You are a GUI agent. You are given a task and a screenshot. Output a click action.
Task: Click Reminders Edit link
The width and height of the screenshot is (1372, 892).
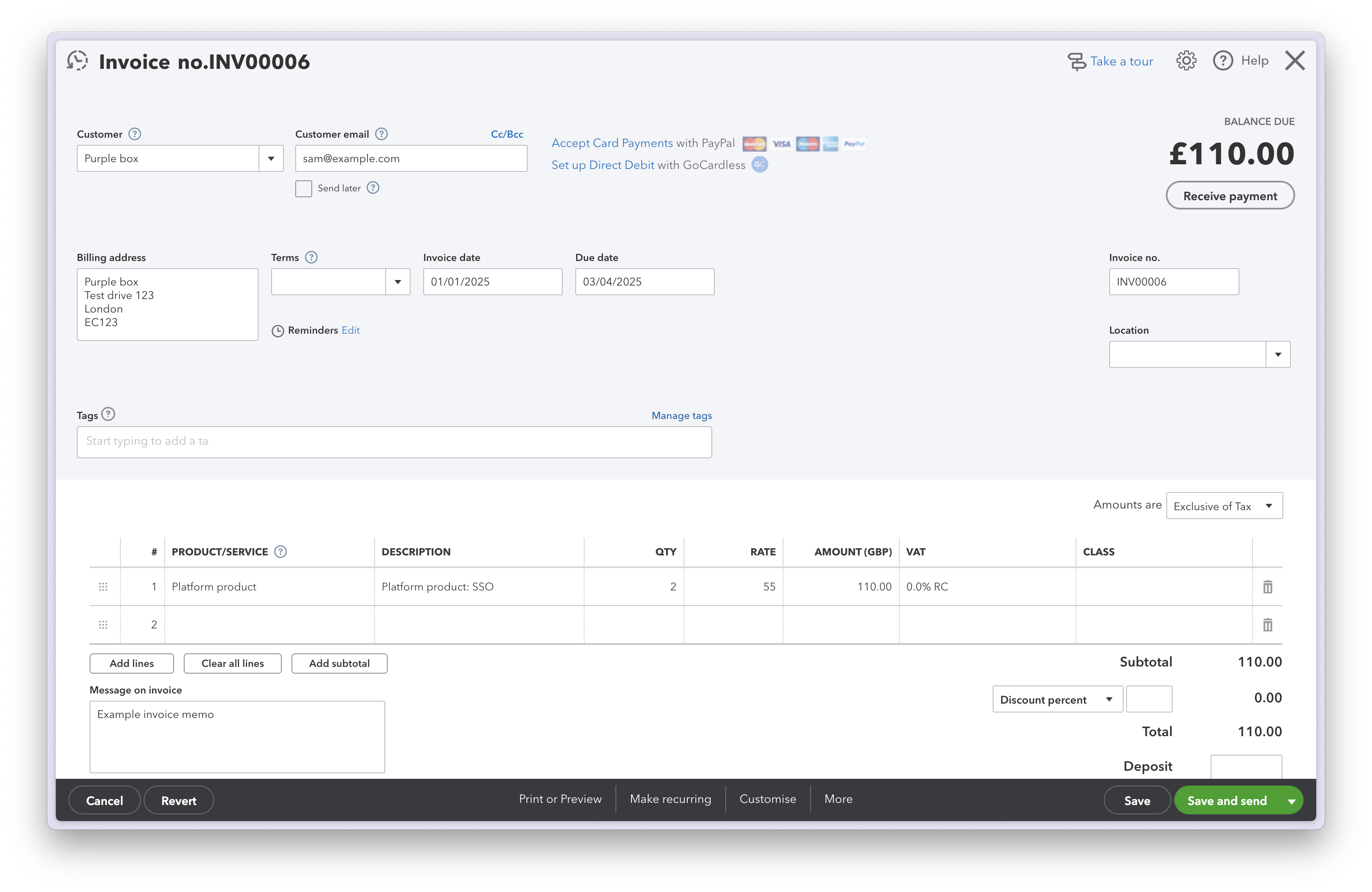351,330
